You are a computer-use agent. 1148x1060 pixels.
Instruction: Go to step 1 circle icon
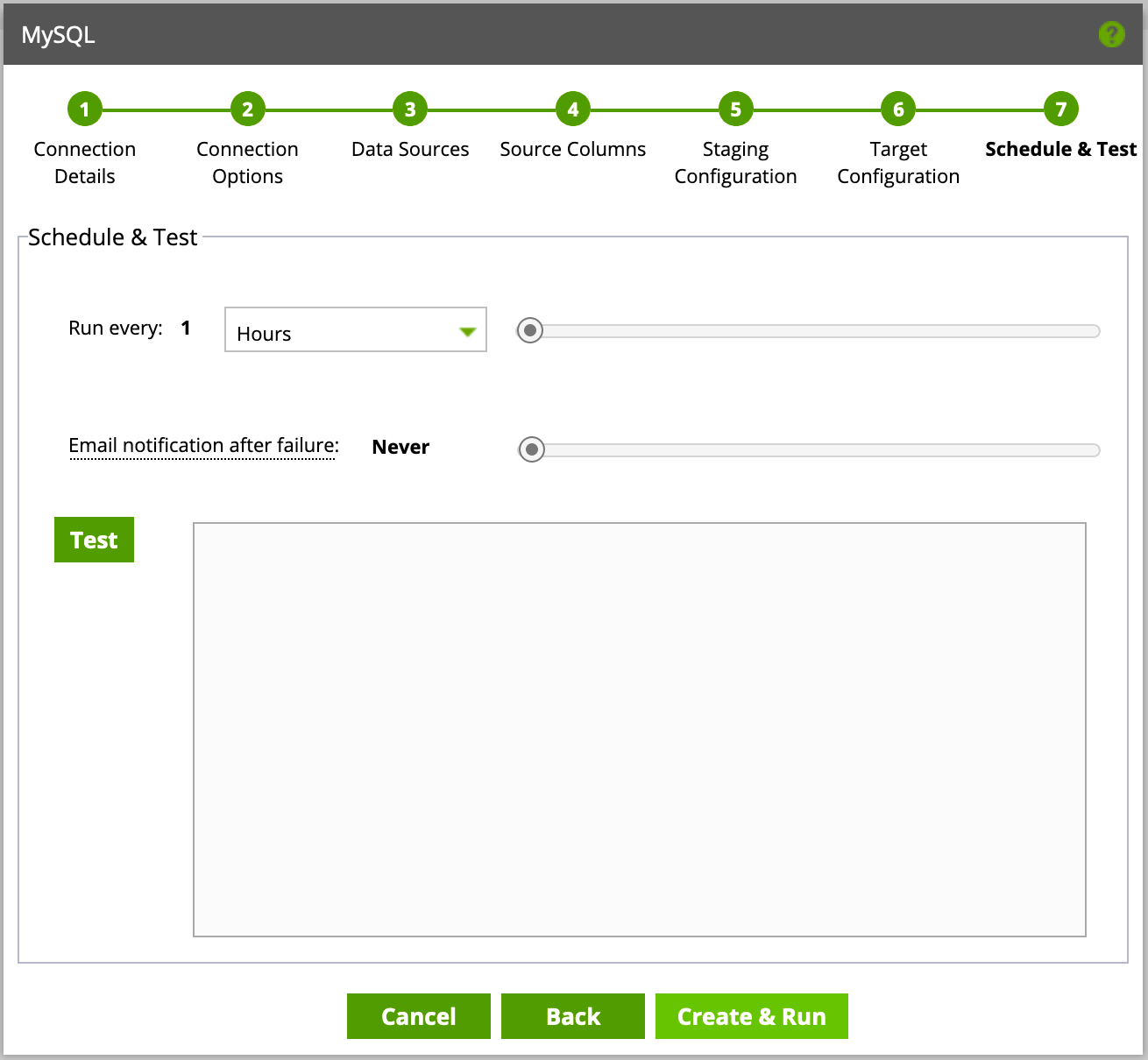85,110
